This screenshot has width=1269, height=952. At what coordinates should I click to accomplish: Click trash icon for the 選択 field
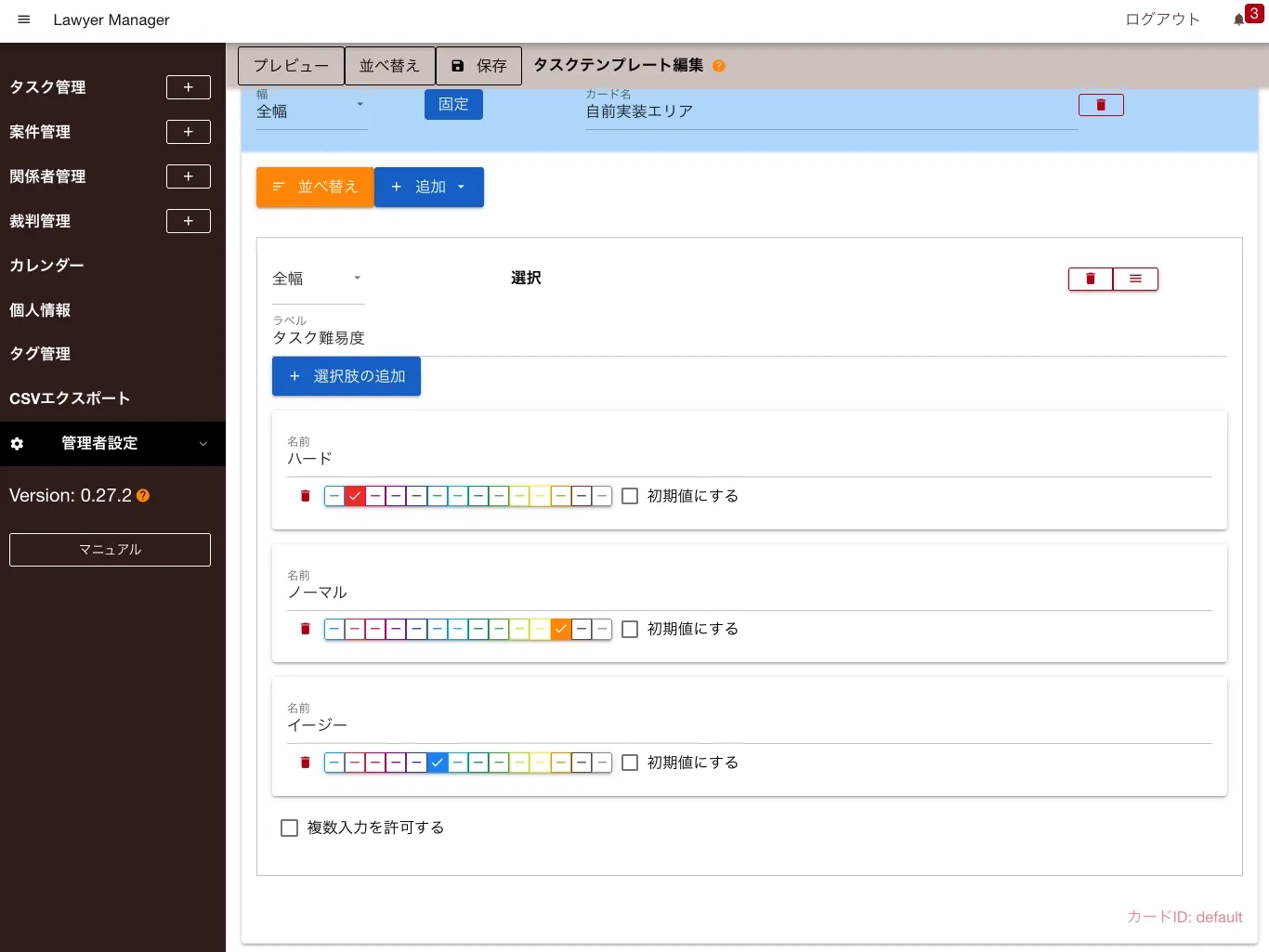[x=1091, y=279]
